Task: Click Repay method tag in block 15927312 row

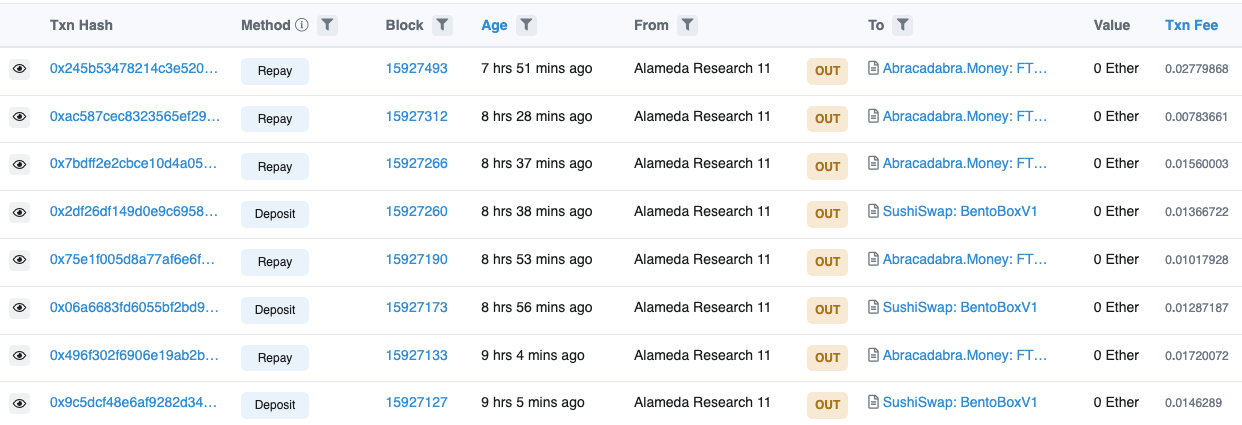Action: [x=275, y=119]
